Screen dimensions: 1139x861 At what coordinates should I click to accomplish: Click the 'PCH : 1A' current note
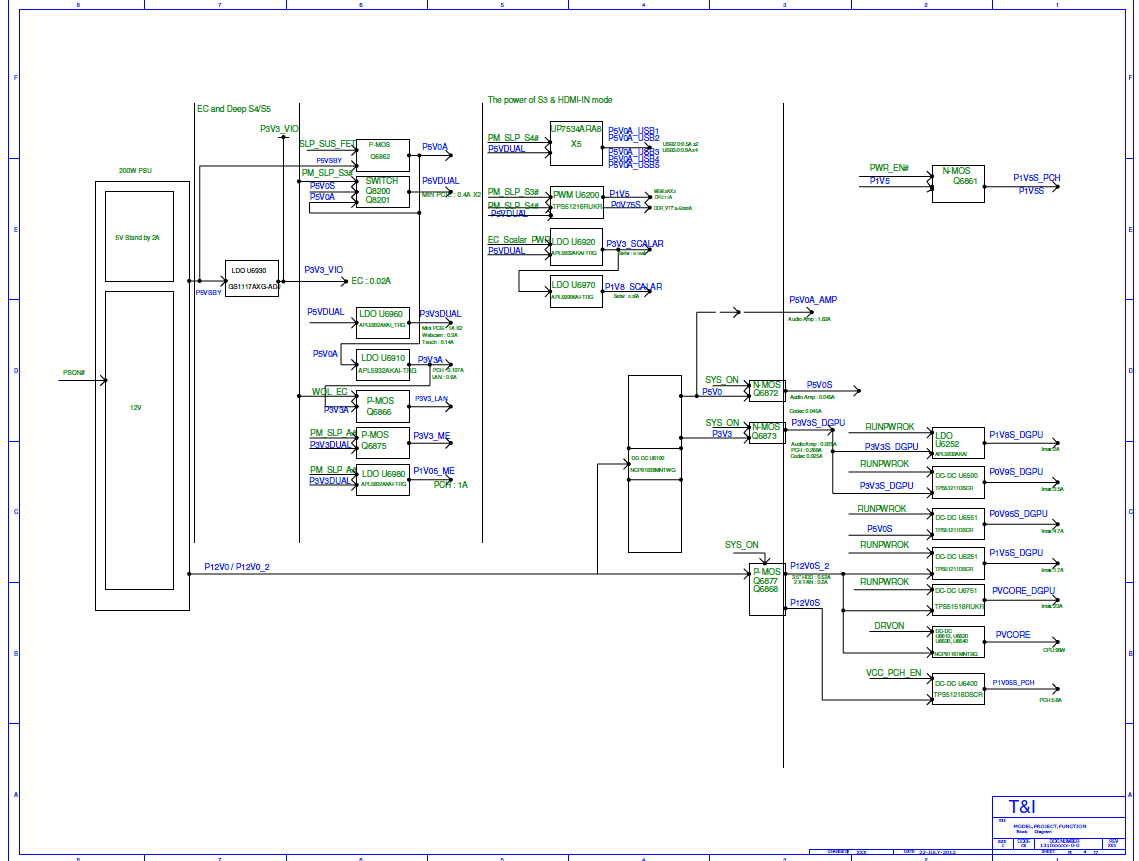tap(451, 485)
